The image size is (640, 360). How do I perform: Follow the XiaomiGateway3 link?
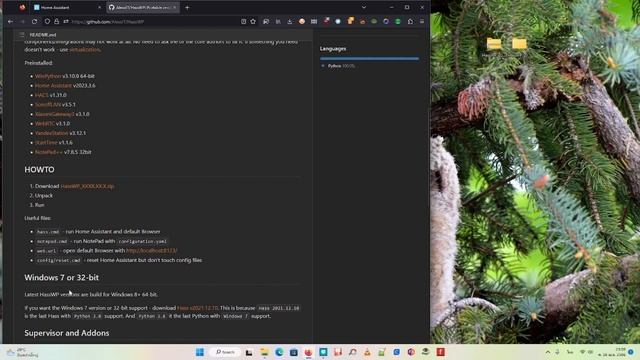pyautogui.click(x=55, y=114)
